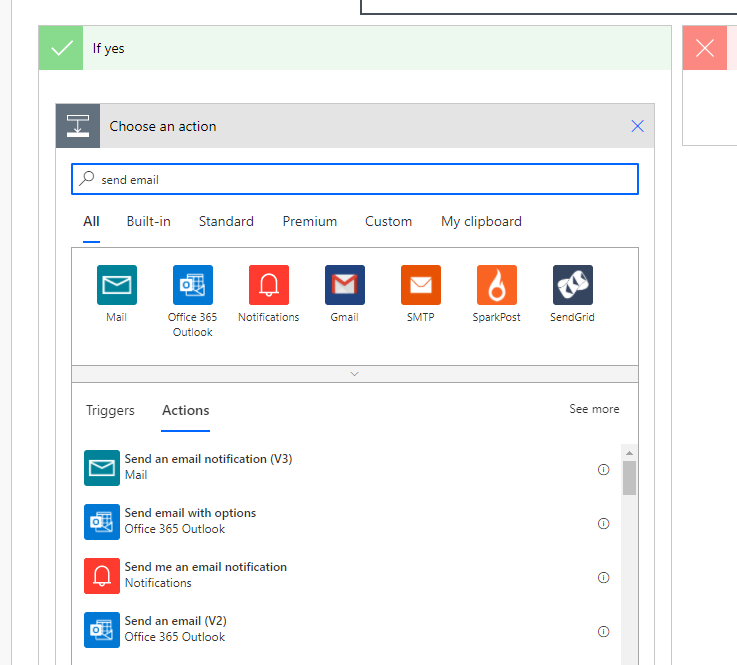Choose Send me an email notification action
The height and width of the screenshot is (665, 737).
346,576
